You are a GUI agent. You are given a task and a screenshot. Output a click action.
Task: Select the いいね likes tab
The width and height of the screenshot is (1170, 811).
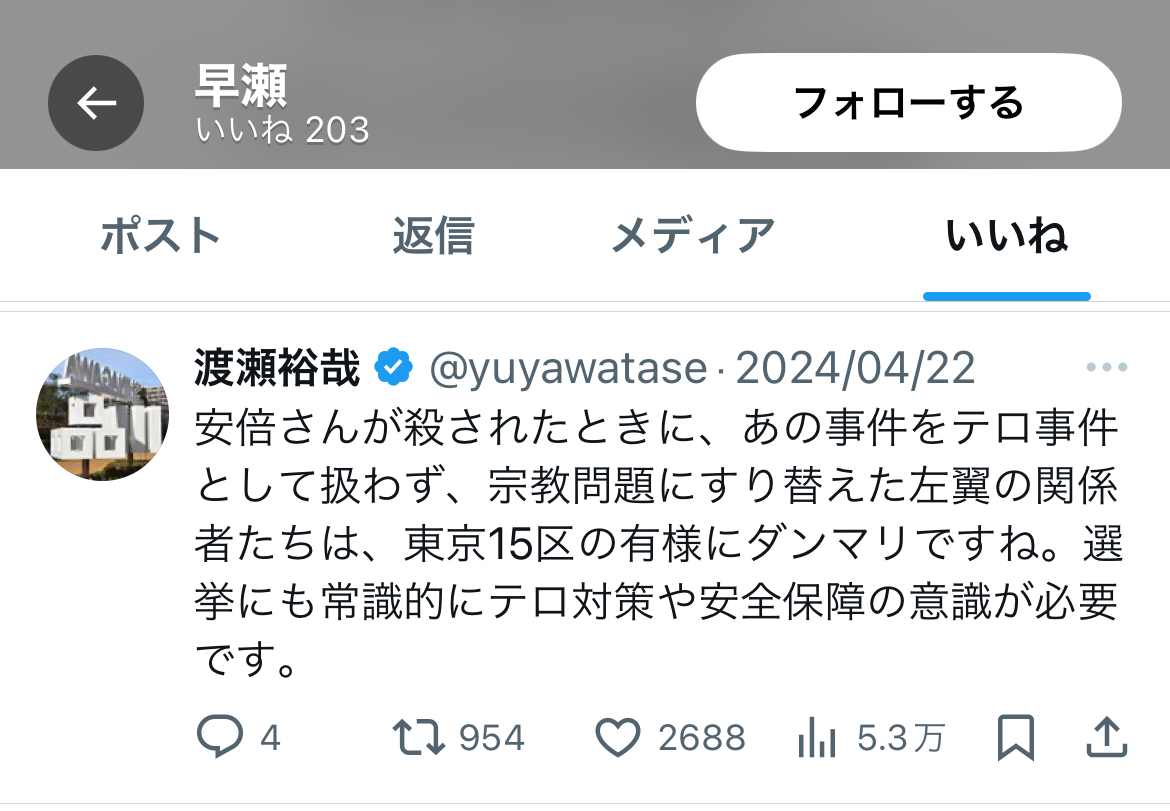pyautogui.click(x=1007, y=236)
